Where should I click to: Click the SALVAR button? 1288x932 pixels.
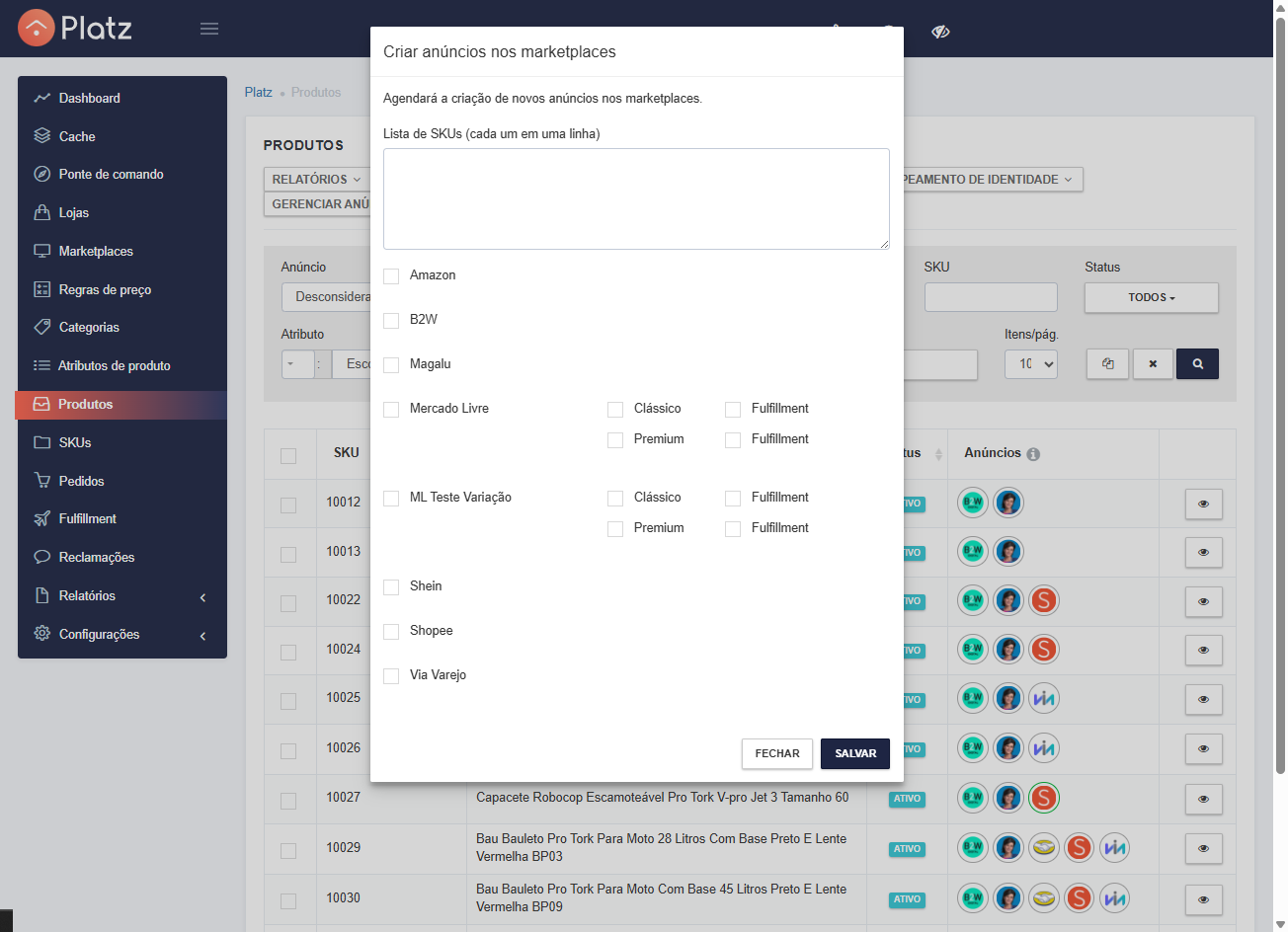point(855,753)
